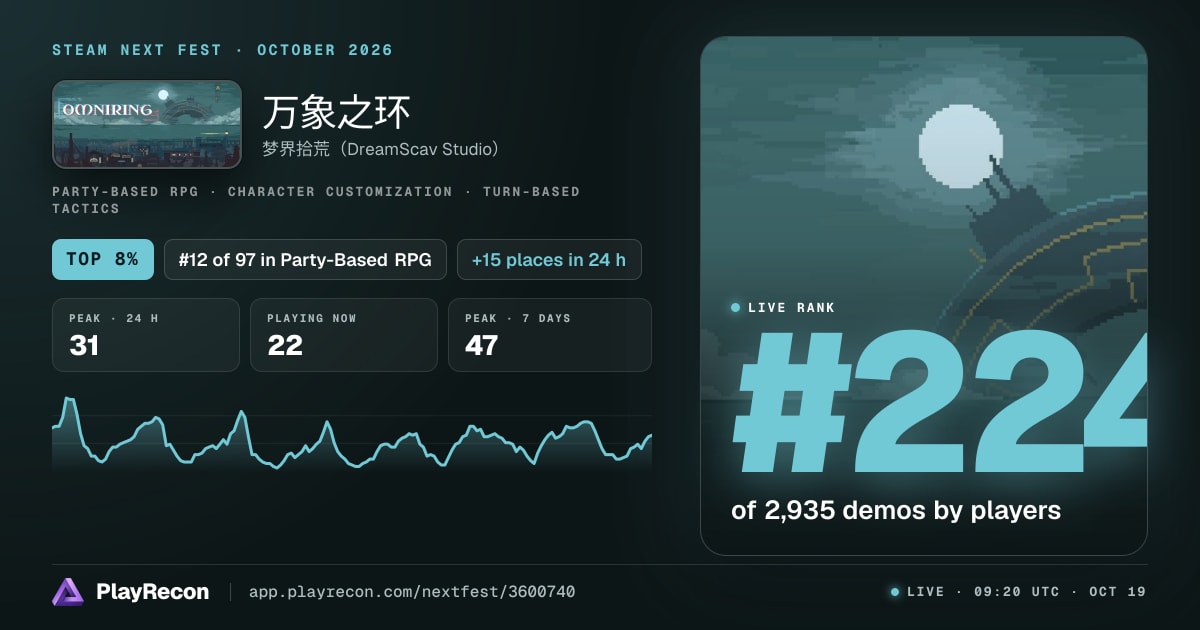1200x630 pixels.
Task: Click the Omniring game capsule thumbnail
Action: [147, 124]
